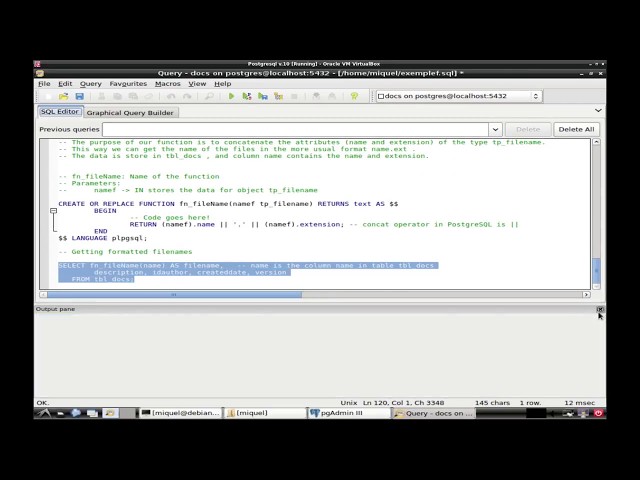The image size is (640, 480).
Task: Click the Cancel query stop icon
Action: point(294,96)
